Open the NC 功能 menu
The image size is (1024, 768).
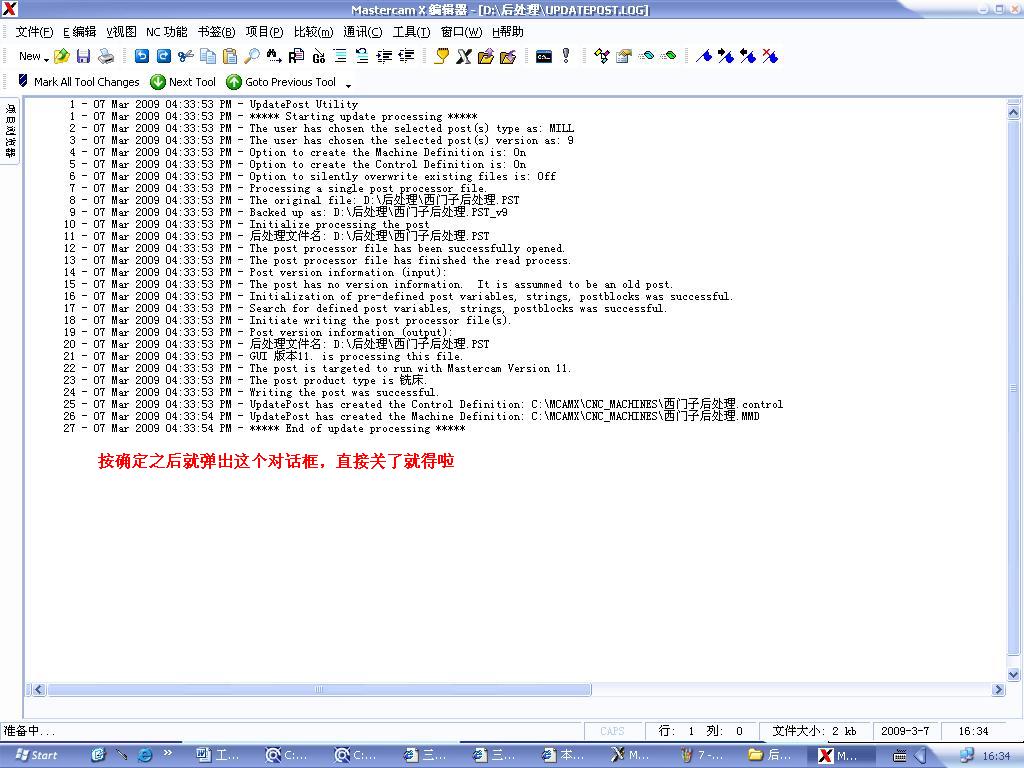click(167, 32)
